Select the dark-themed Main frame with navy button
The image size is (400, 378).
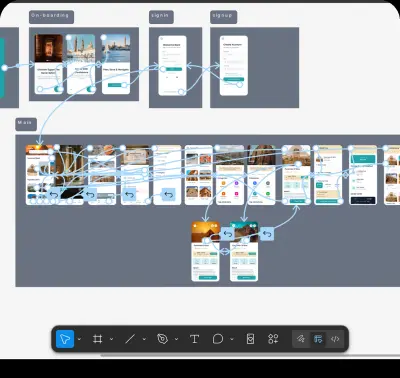tap(363, 175)
